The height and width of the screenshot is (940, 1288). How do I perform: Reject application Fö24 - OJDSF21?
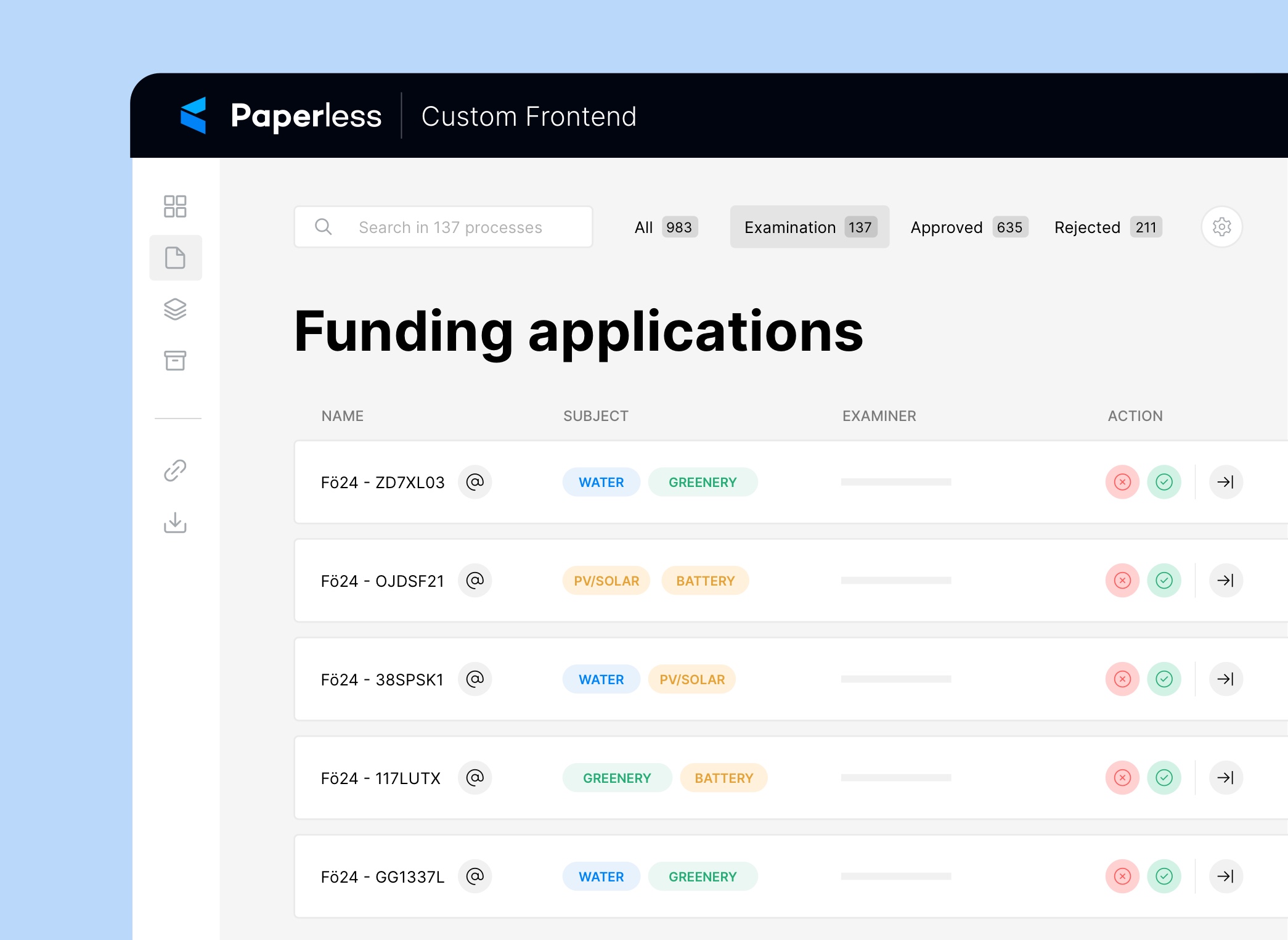click(1122, 580)
